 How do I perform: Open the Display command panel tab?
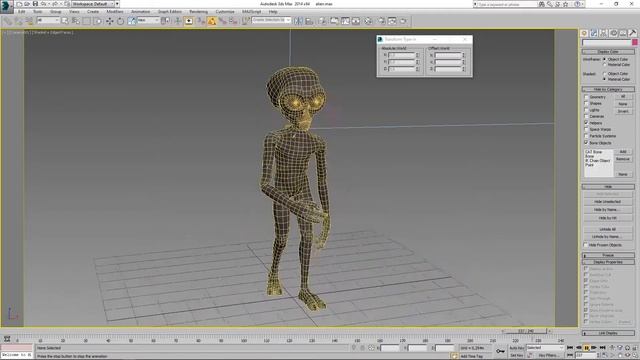(x=623, y=33)
